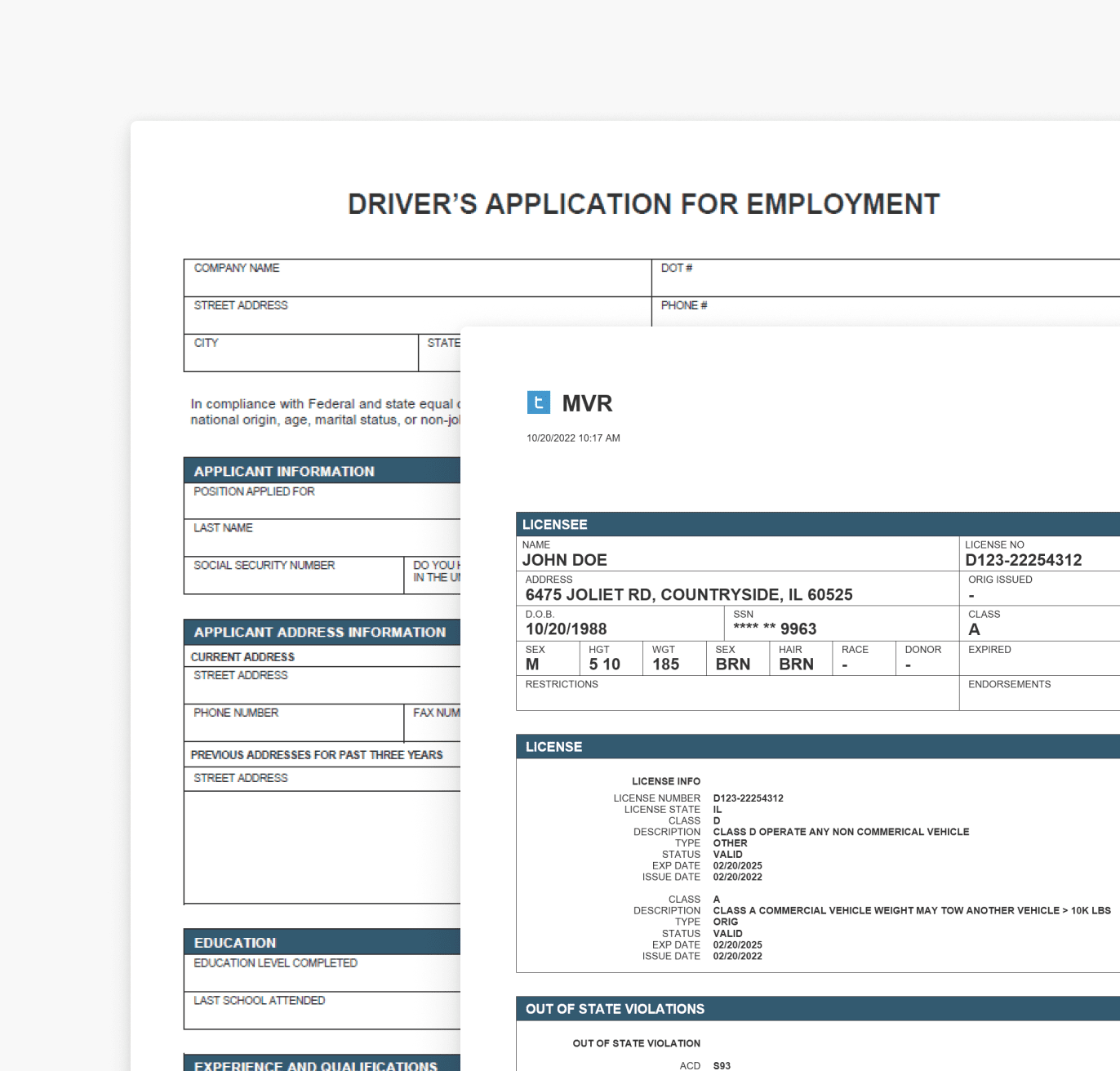Click the License State value IL
The height and width of the screenshot is (1071, 1120).
point(718,810)
